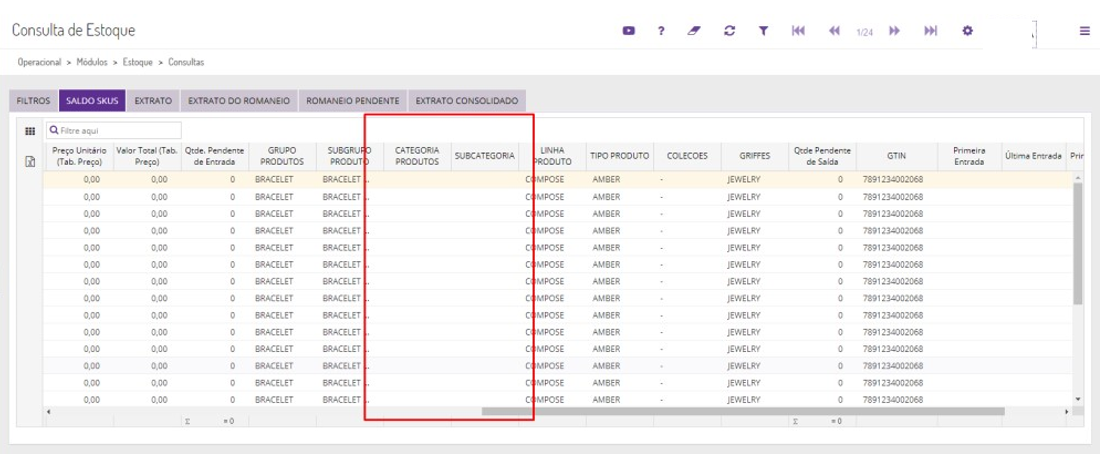Click the eraser clear icon
Viewport: 1114px width, 476px height.
695,31
